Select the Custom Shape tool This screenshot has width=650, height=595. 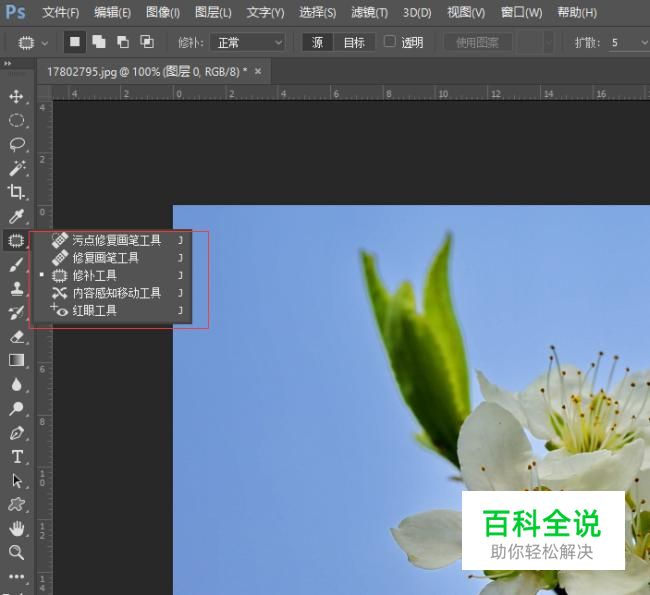tap(16, 504)
